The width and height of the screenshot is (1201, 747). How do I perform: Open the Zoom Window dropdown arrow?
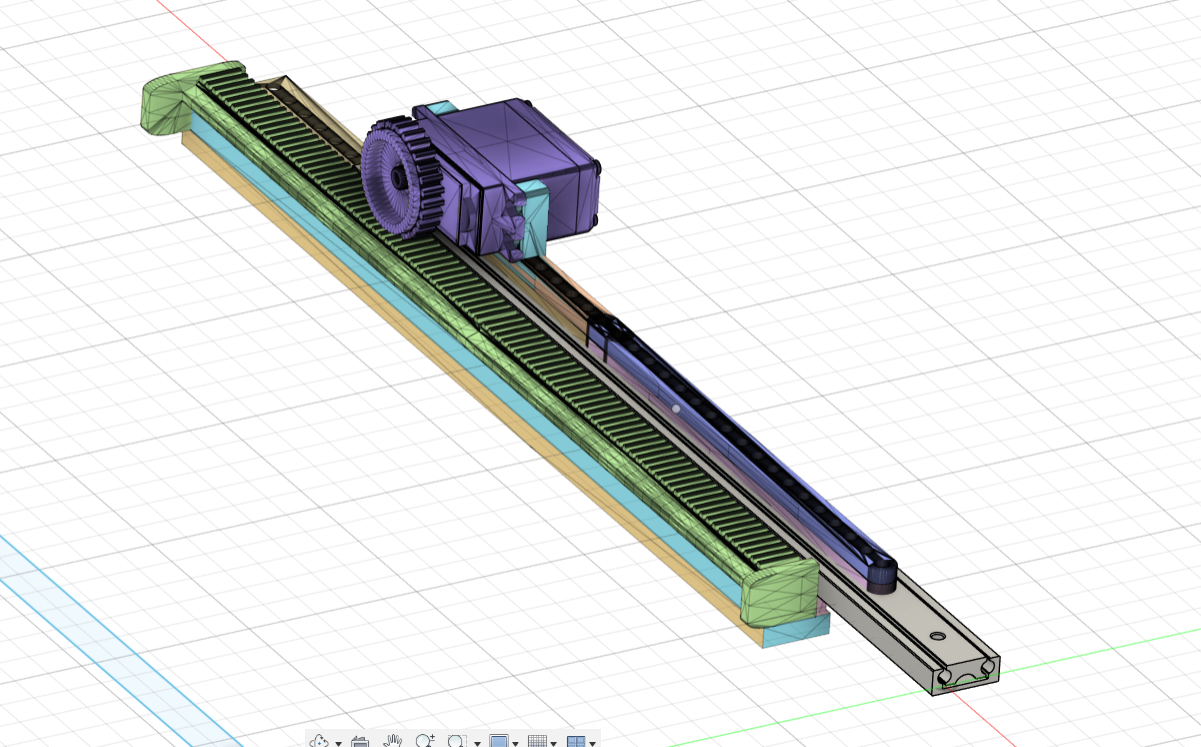pyautogui.click(x=477, y=744)
